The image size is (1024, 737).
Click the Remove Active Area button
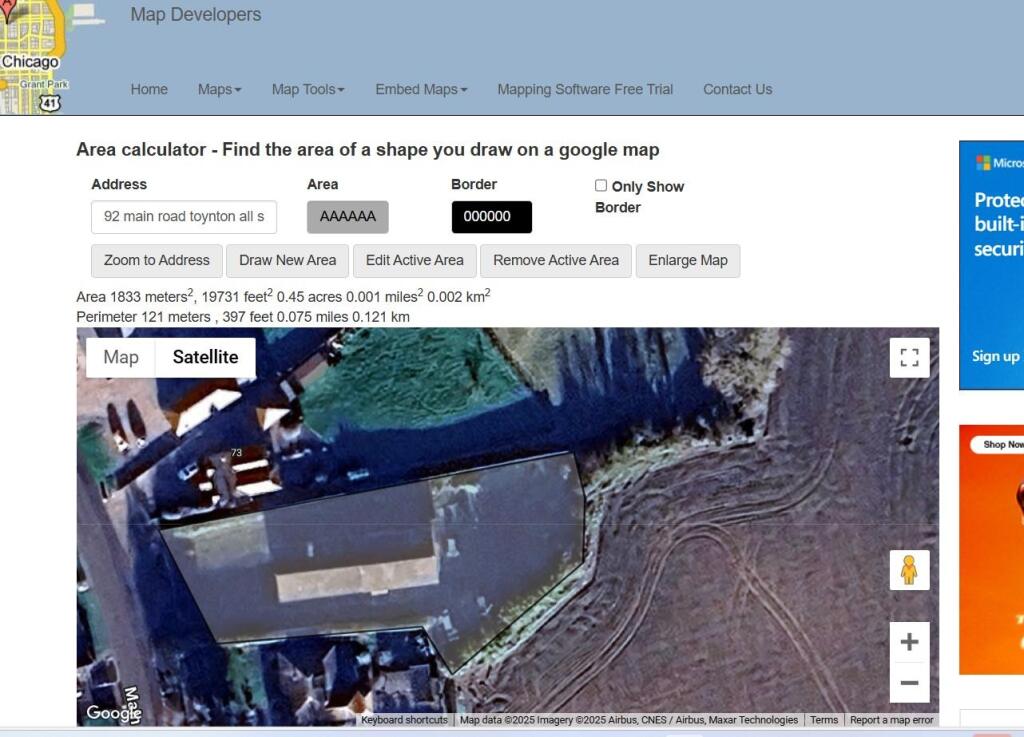coord(555,260)
